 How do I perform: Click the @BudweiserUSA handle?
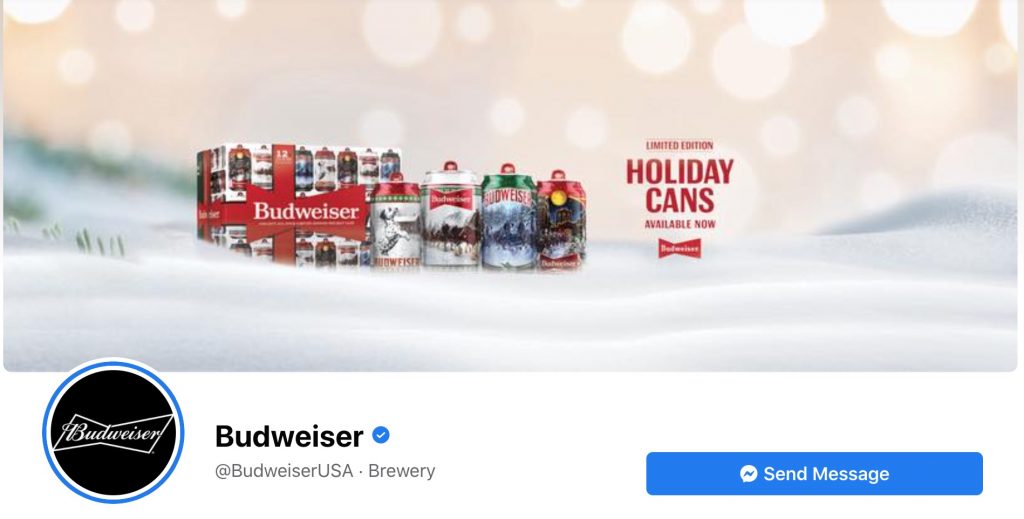284,471
